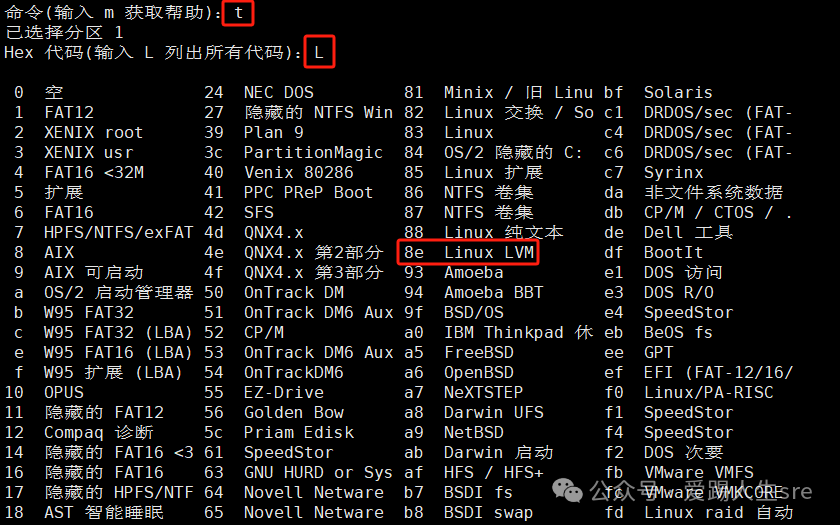Click the "IBM Thinkpad 休" entry
This screenshot has width=840, height=525.
[519, 333]
